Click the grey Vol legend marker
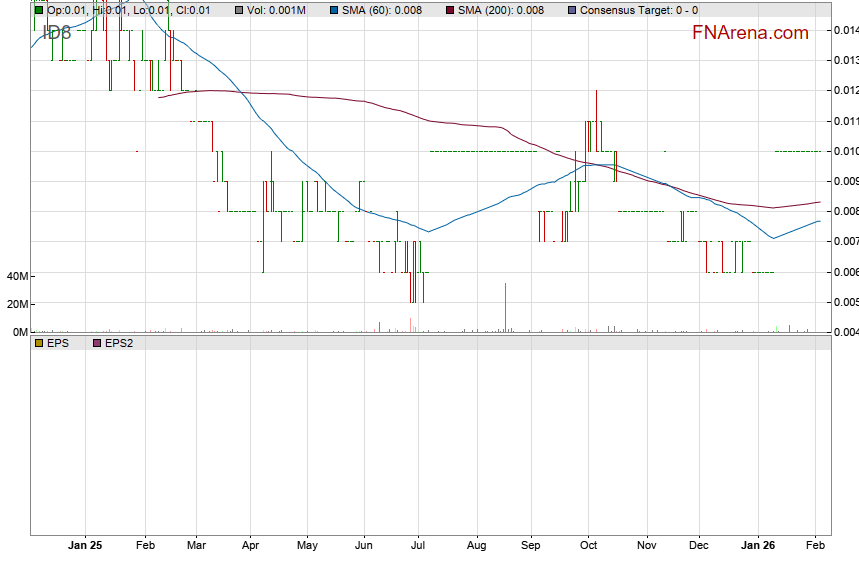 coord(239,10)
